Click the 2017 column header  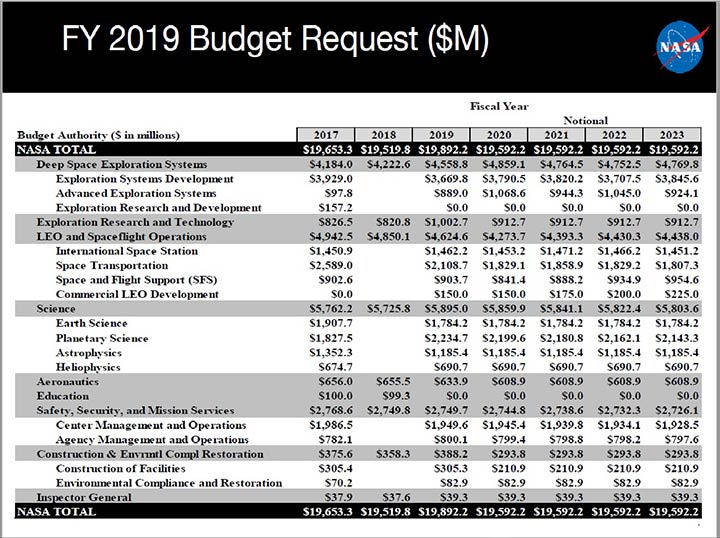coord(326,134)
